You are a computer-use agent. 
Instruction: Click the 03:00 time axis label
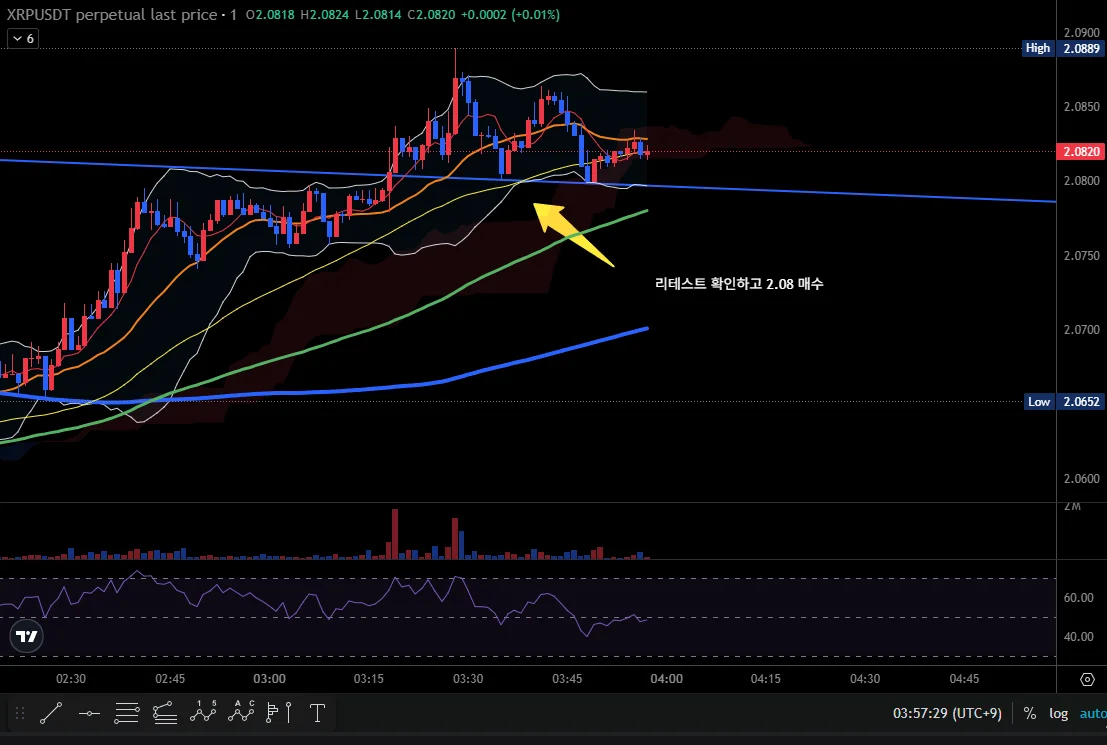pyautogui.click(x=270, y=679)
